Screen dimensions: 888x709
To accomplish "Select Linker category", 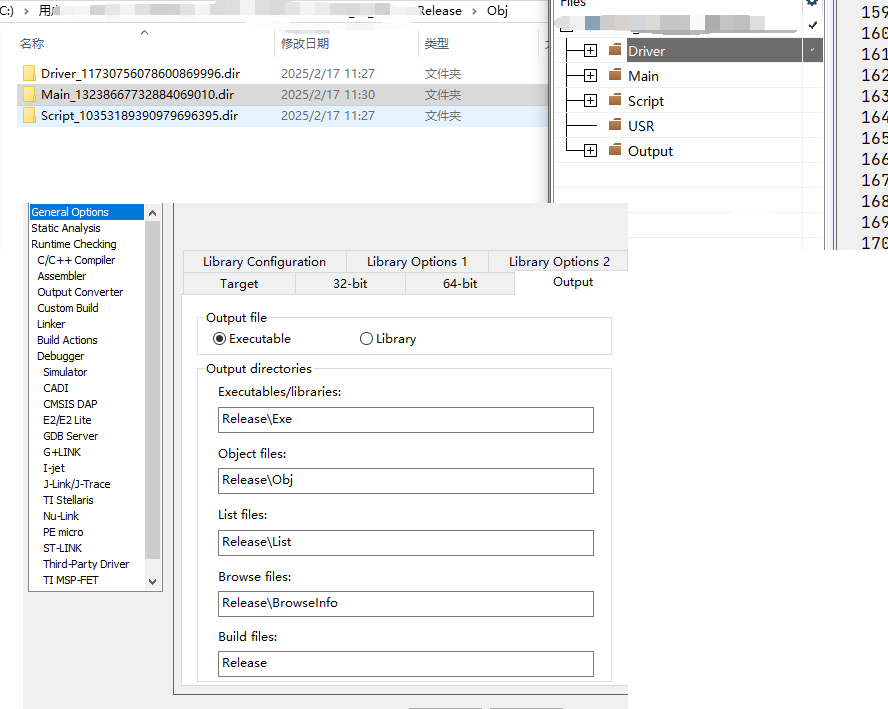I will point(51,324).
